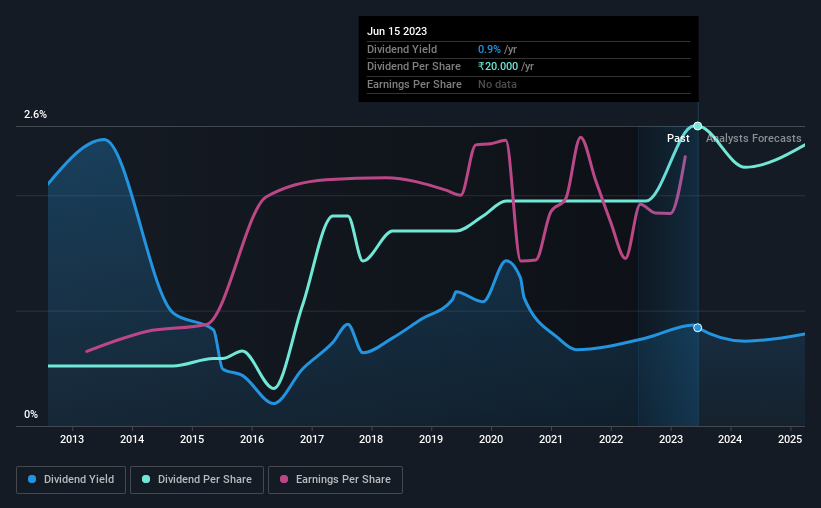Click the 2014 x-axis label
Screen dimensions: 821x508
tap(132, 439)
